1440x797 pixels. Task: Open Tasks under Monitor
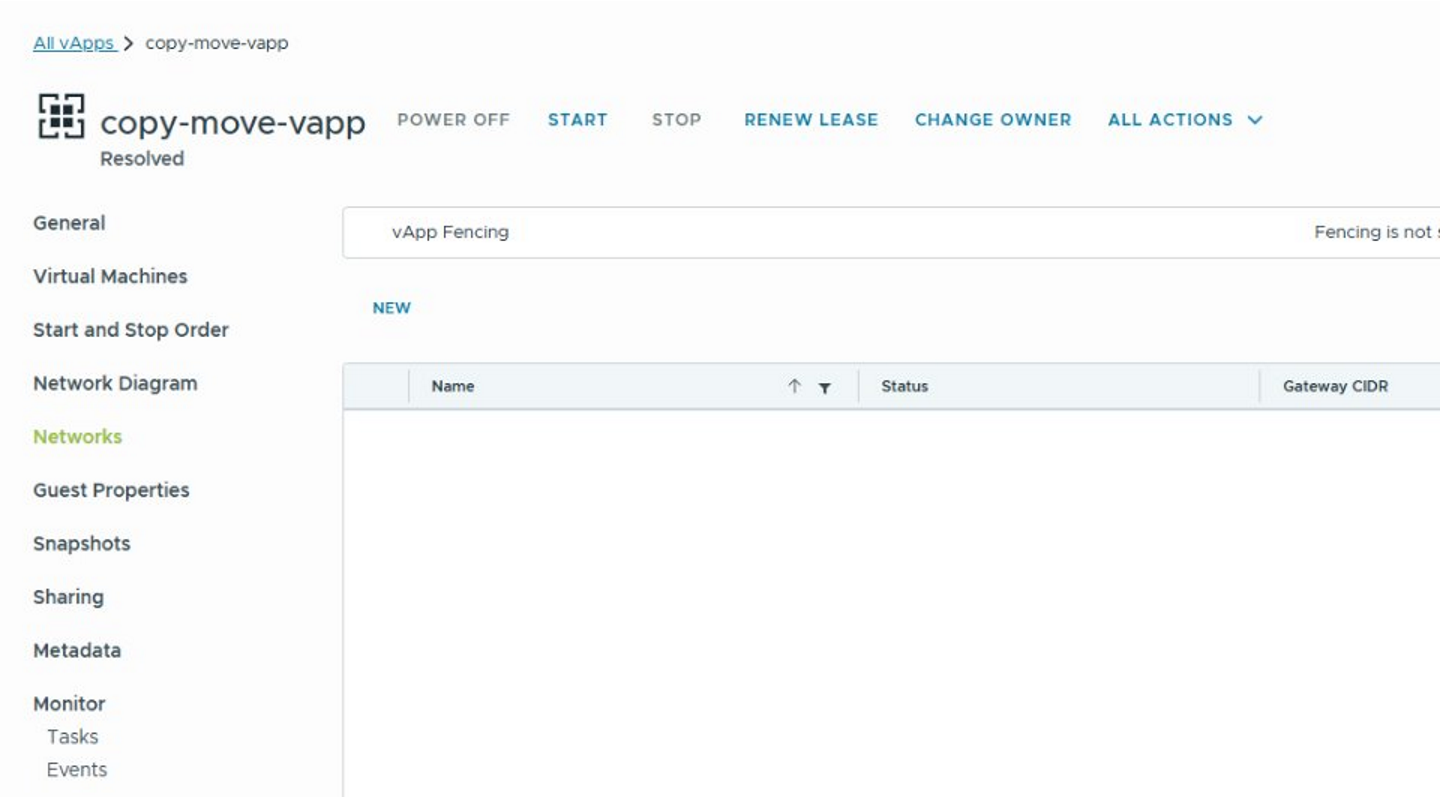pos(73,737)
